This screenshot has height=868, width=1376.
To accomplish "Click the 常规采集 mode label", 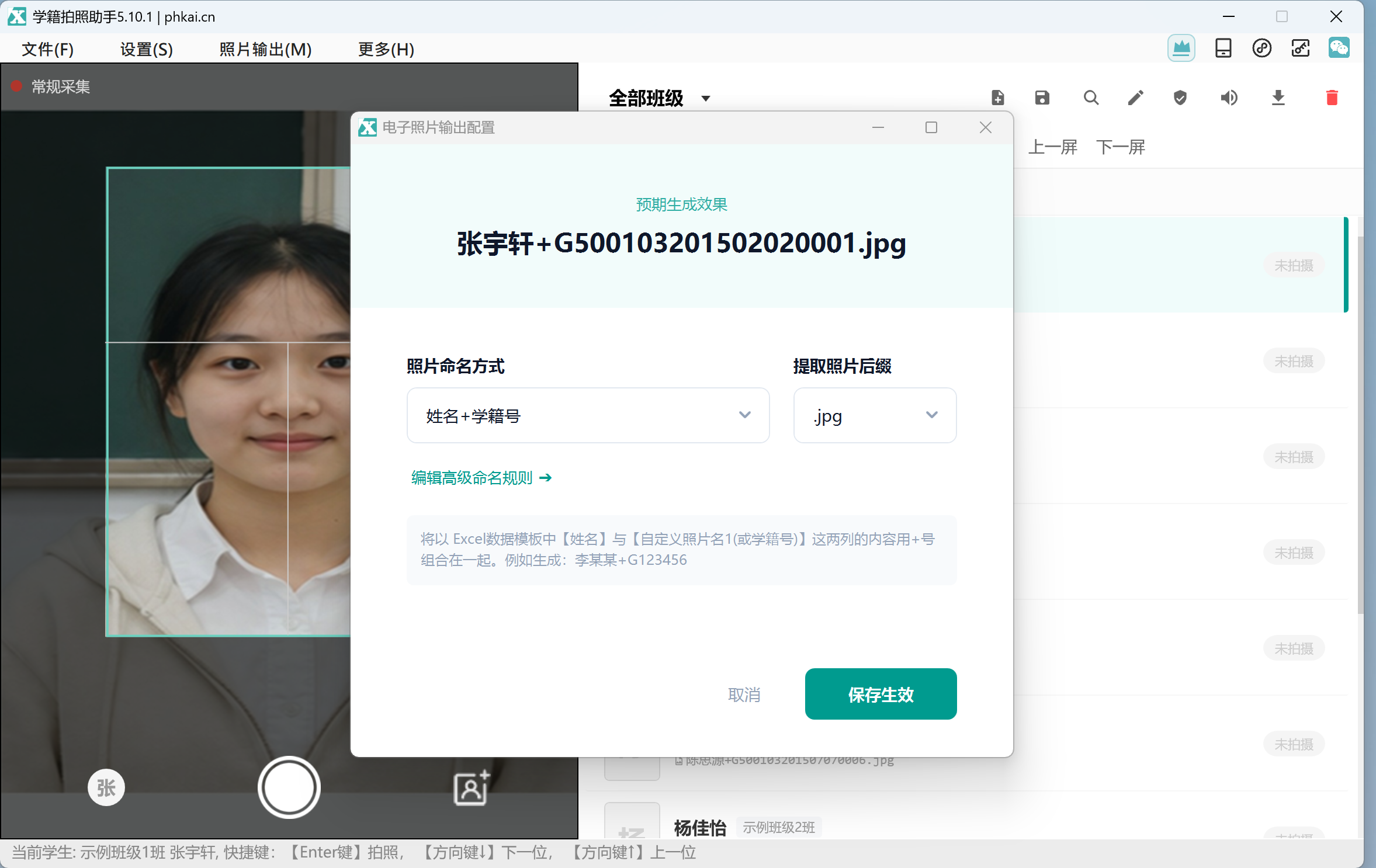I will tap(61, 87).
